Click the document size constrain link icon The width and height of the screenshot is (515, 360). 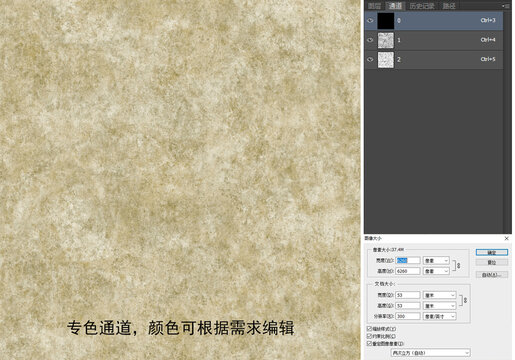pos(464,300)
